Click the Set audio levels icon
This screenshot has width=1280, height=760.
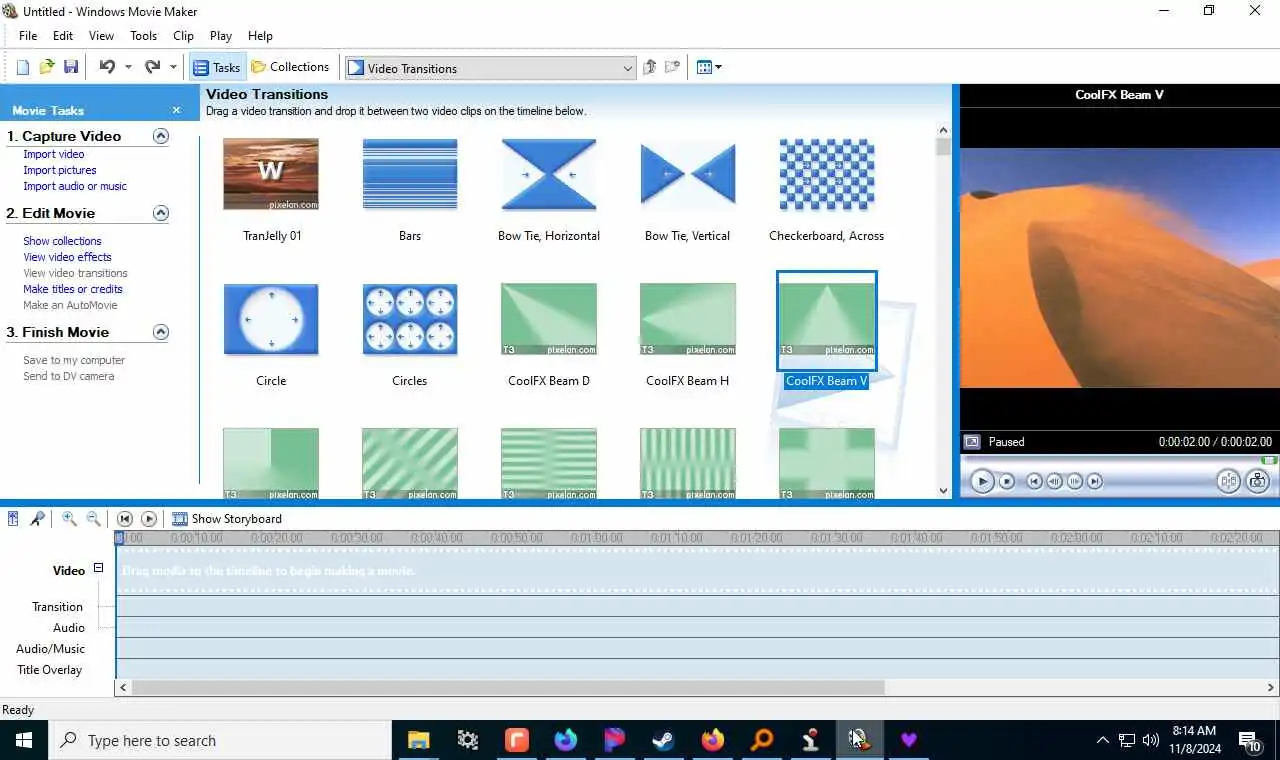coord(13,518)
